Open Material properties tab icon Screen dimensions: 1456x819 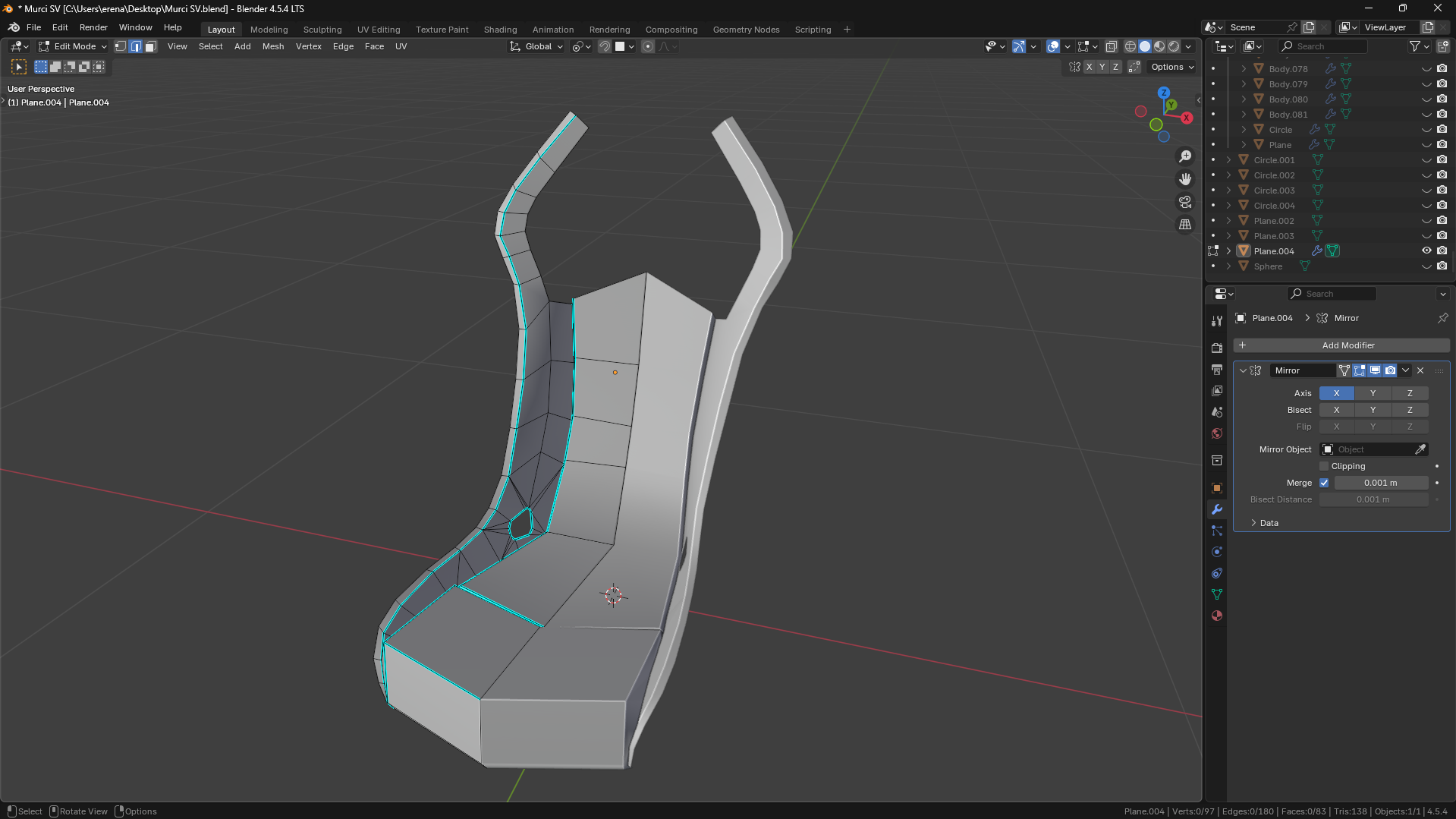point(1217,616)
